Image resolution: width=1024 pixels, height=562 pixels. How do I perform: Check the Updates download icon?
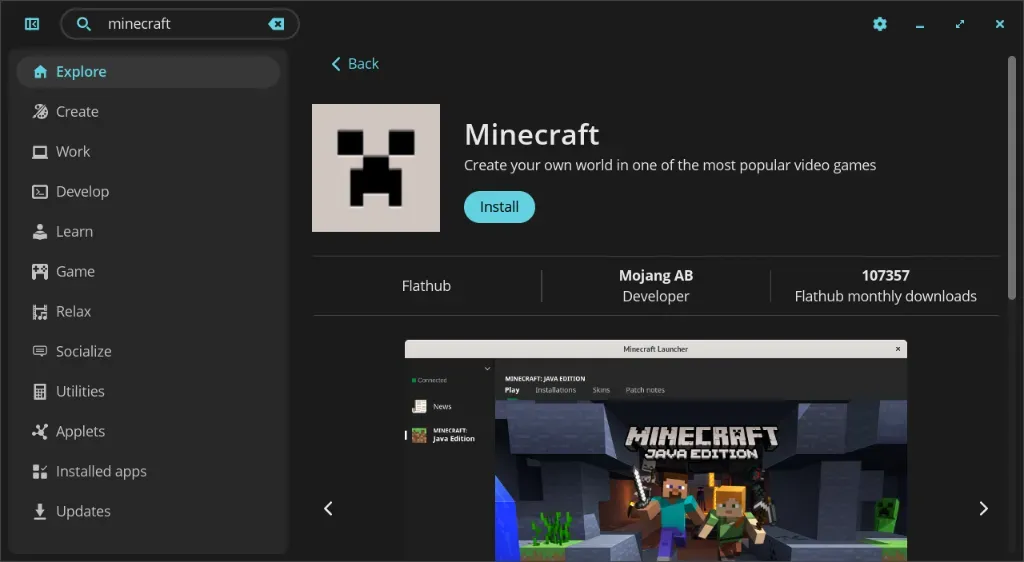40,511
